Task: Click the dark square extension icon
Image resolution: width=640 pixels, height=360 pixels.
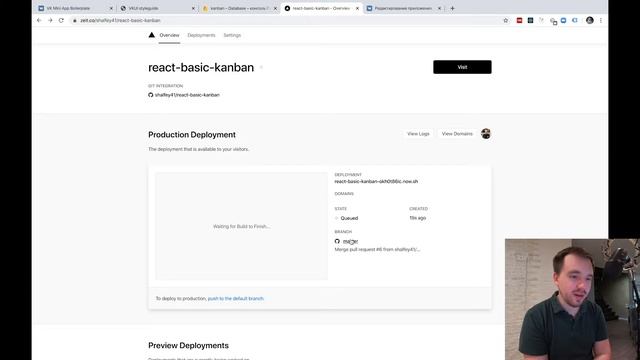Action: click(x=530, y=20)
